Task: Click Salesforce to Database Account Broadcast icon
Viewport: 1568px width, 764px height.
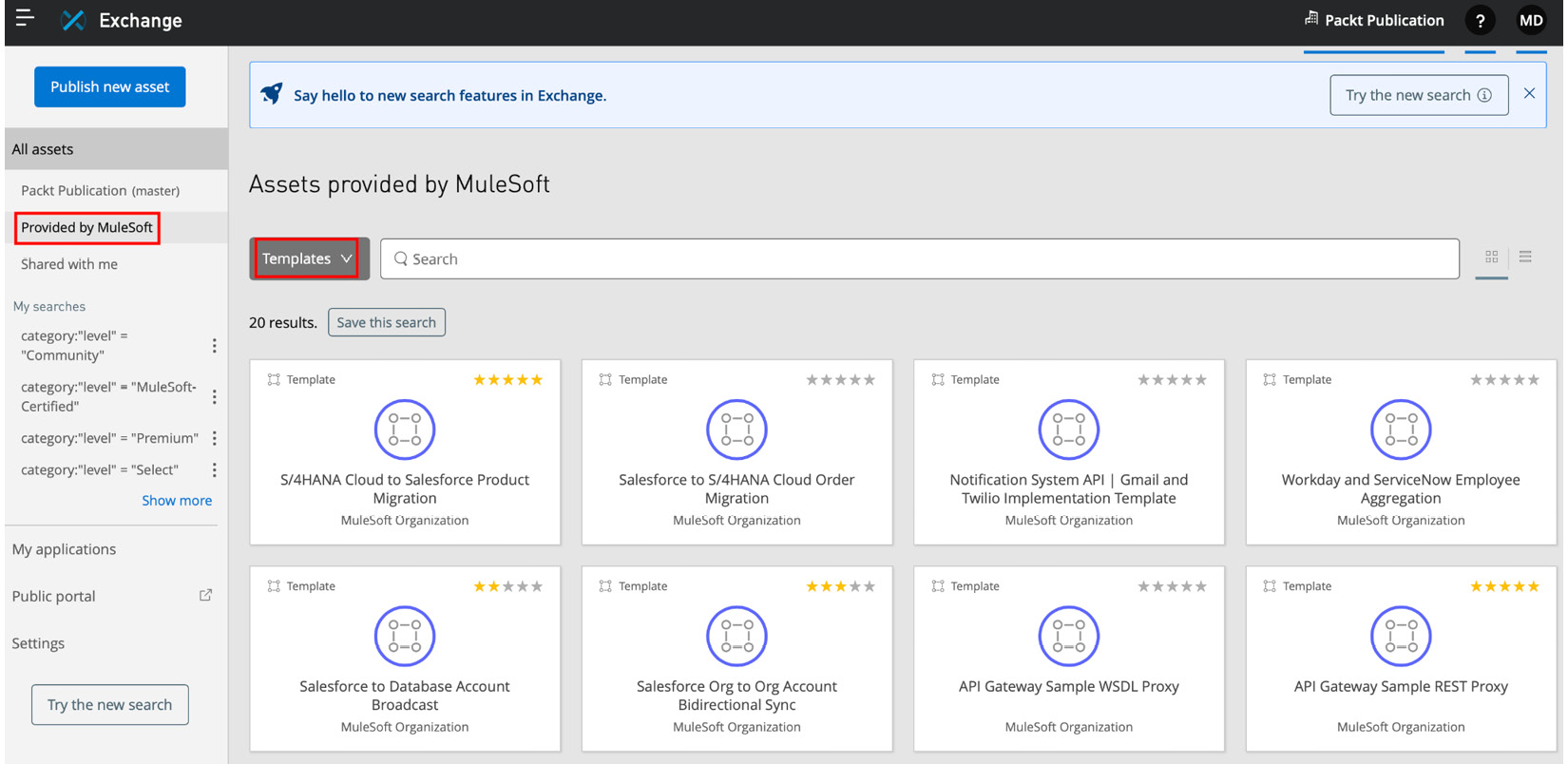Action: point(405,636)
